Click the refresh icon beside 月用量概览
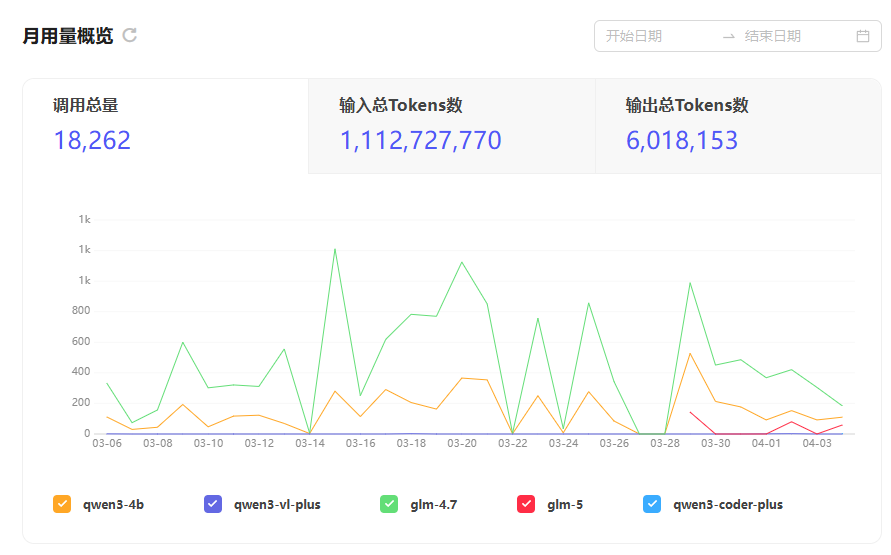The height and width of the screenshot is (555, 891). point(130,36)
